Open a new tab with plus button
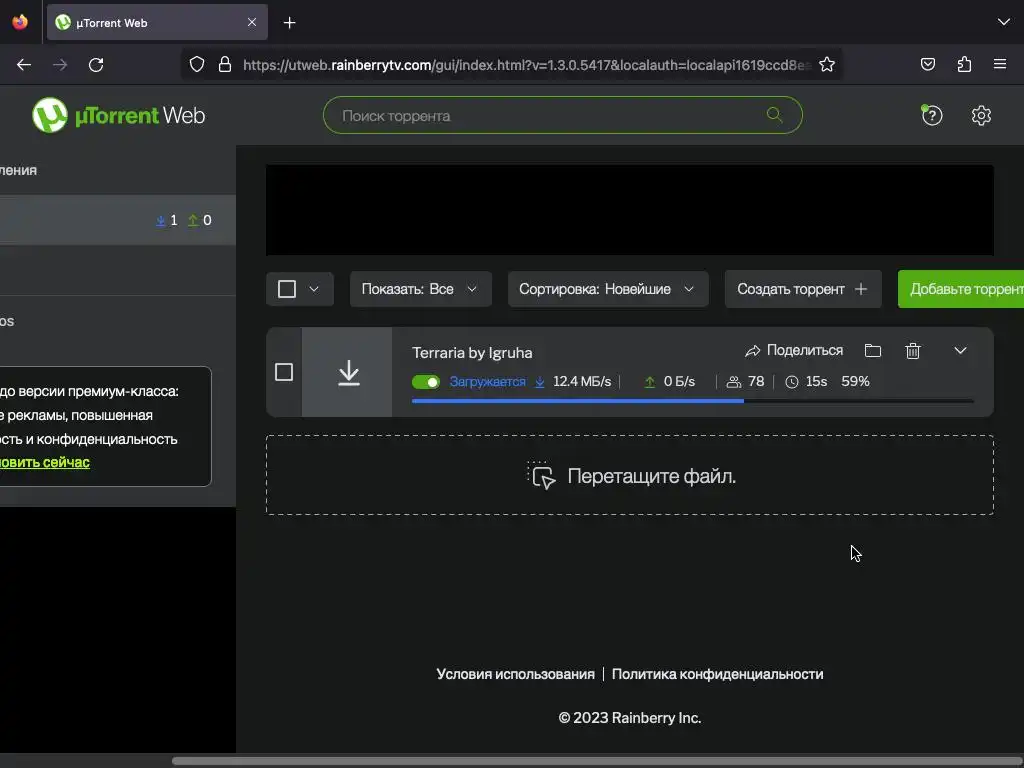 289,23
